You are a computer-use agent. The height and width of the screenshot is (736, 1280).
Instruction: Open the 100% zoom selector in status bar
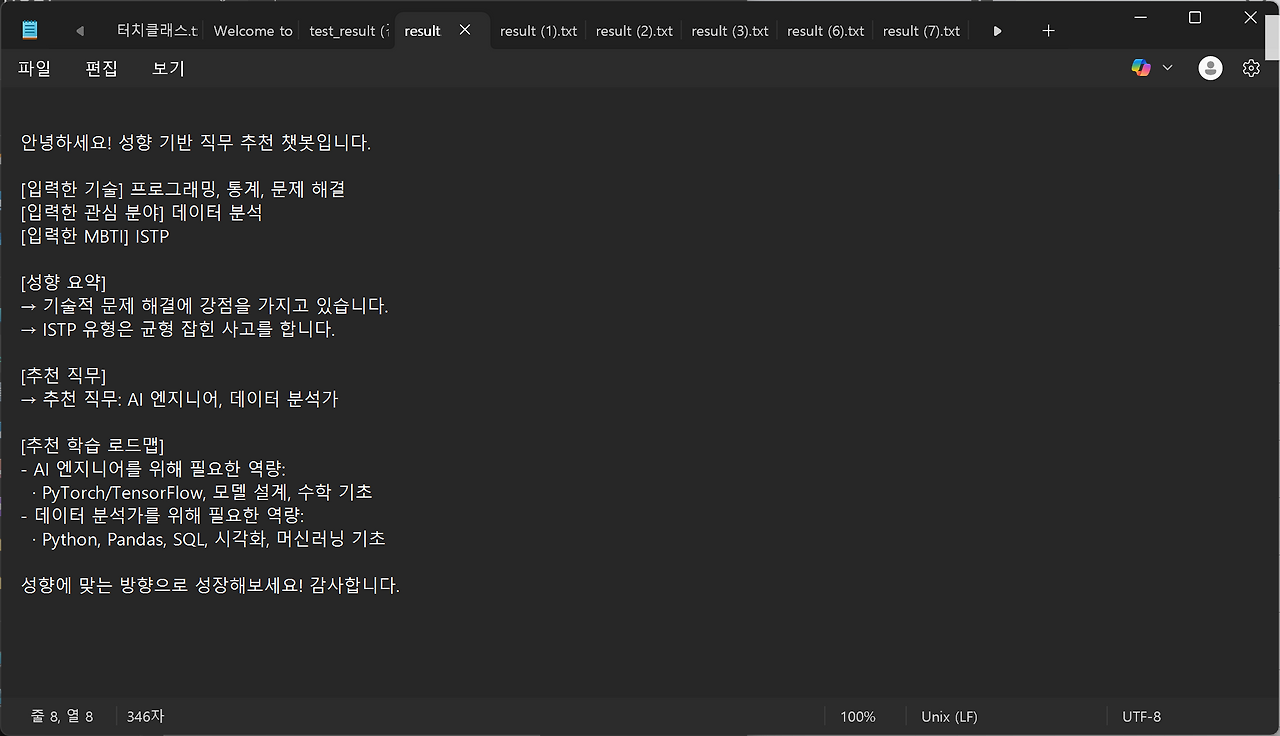pyautogui.click(x=858, y=716)
